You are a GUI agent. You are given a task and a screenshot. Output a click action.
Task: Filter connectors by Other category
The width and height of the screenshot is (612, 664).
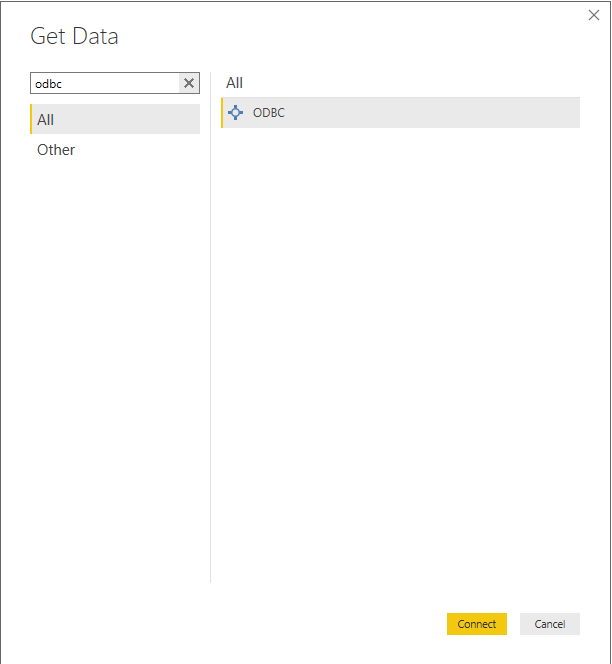click(56, 150)
